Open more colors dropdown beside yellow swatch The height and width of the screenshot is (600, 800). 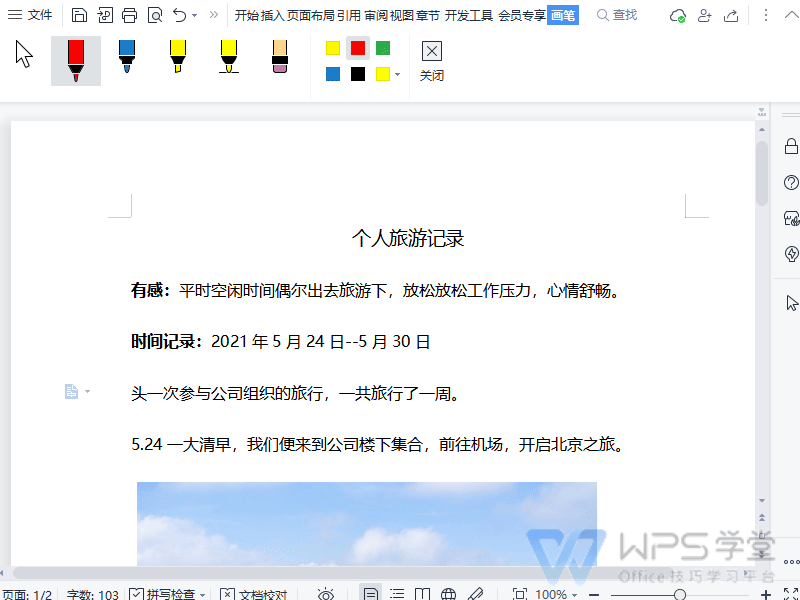(397, 74)
